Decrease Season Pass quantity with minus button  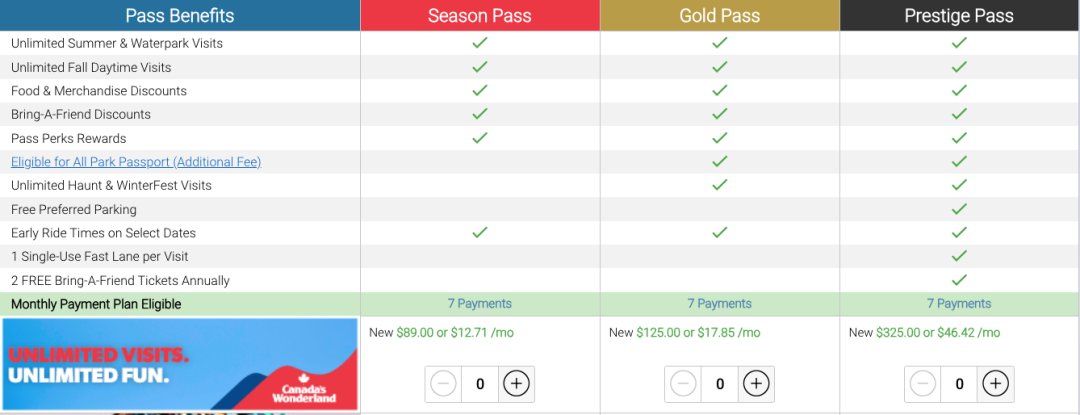pyautogui.click(x=443, y=384)
